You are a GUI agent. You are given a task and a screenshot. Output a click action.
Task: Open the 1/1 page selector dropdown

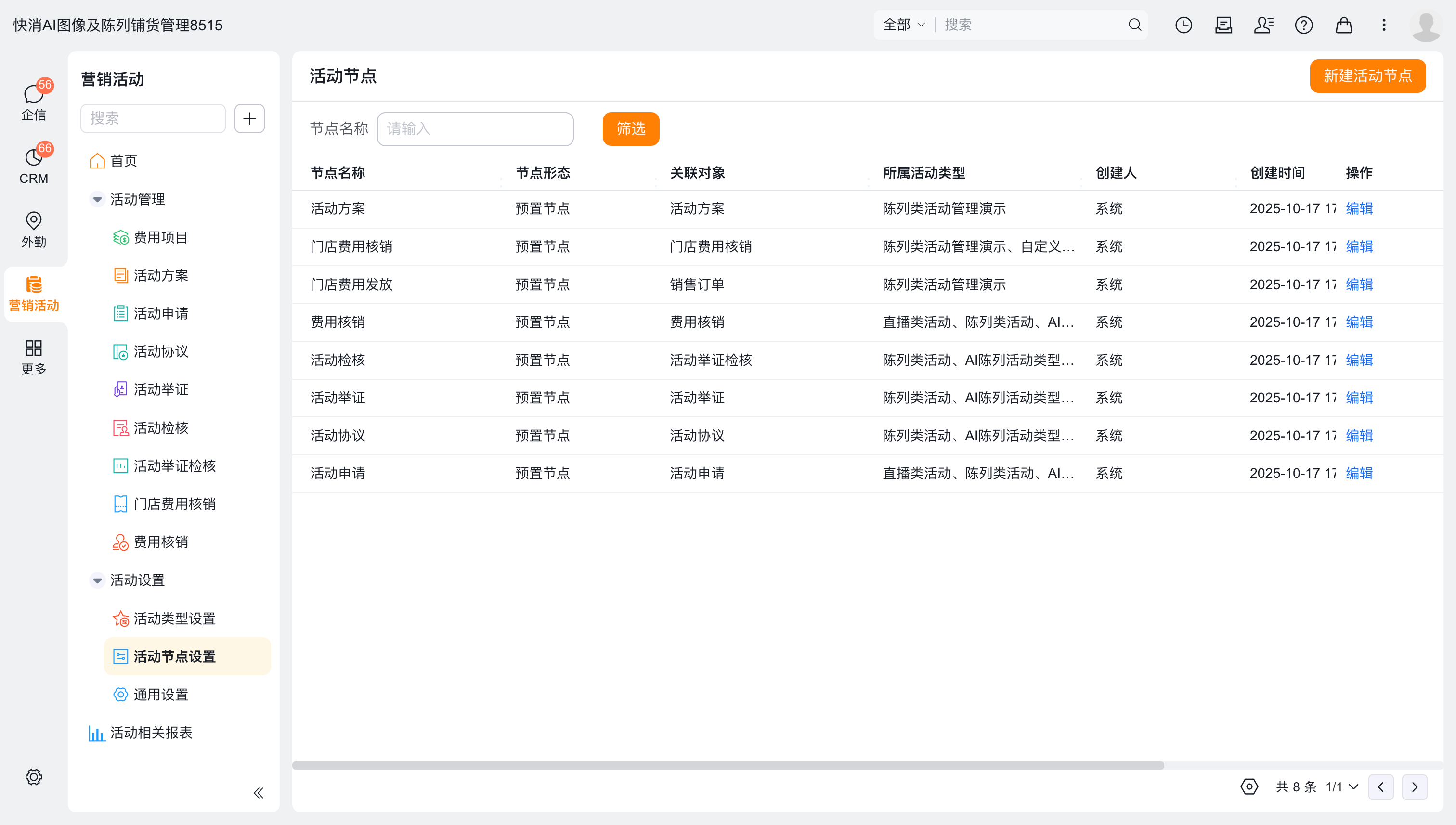pos(1342,787)
